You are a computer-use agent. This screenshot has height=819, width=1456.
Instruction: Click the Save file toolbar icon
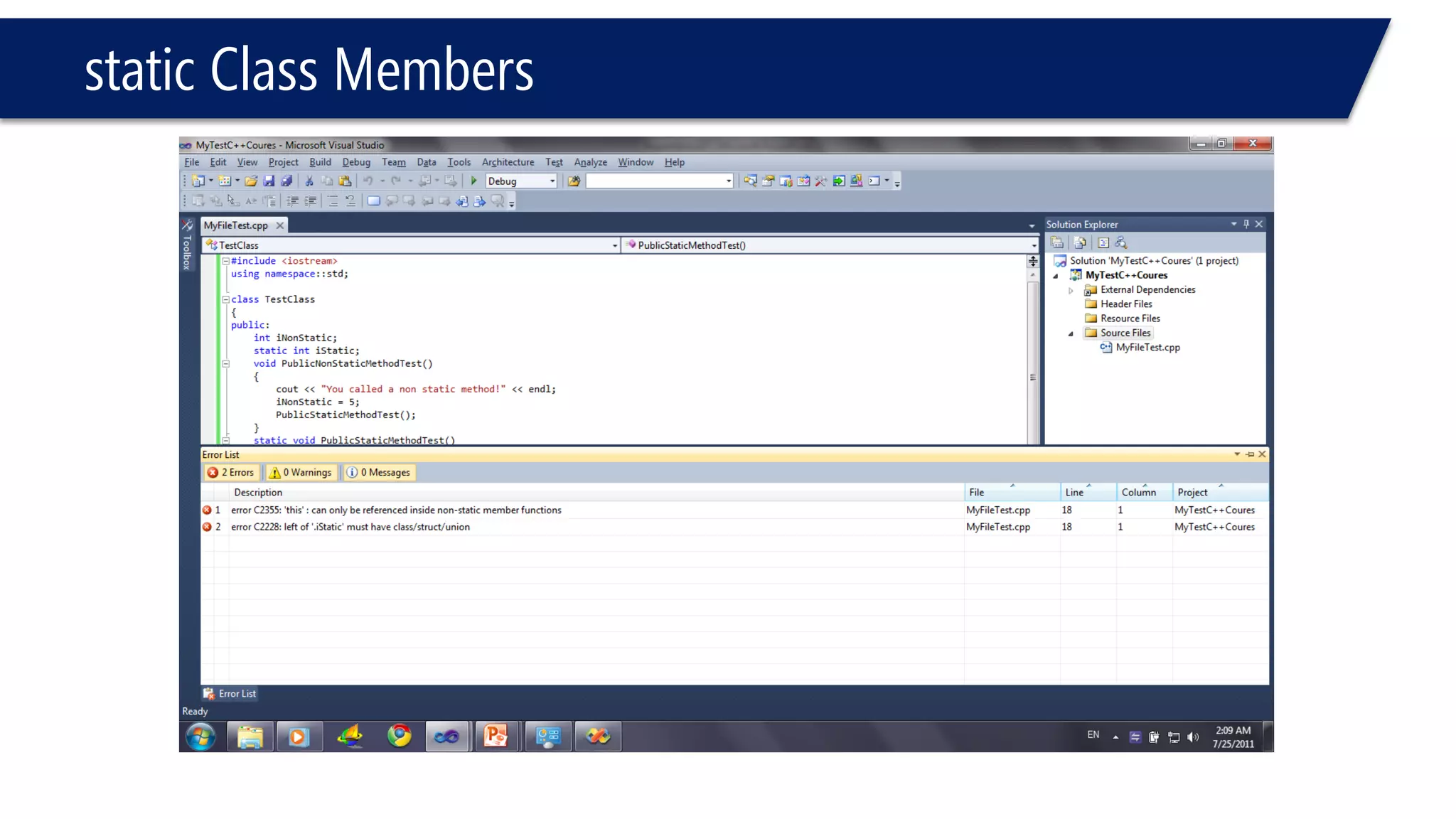[269, 181]
